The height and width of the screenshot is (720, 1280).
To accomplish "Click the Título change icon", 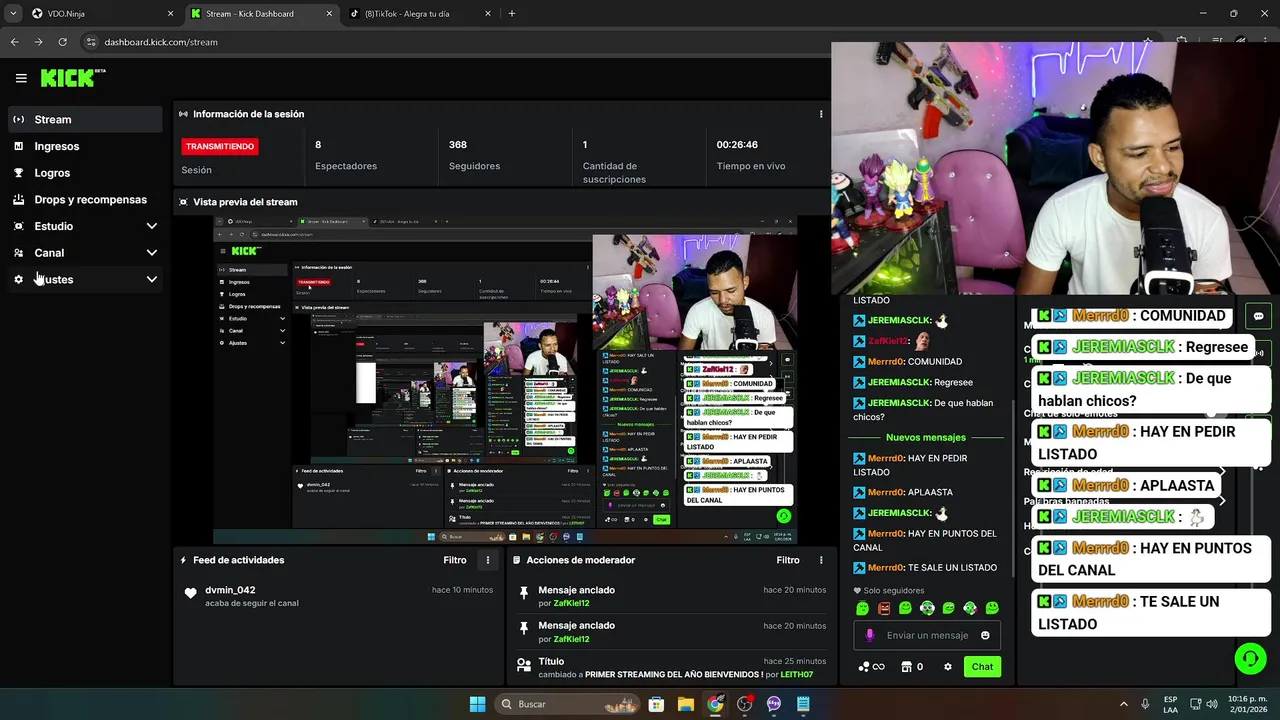I will (x=524, y=664).
